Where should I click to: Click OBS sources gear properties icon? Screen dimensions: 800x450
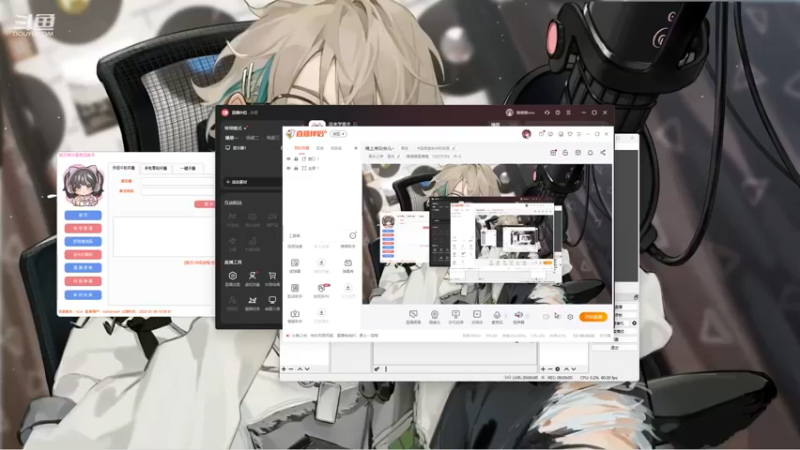coord(557,369)
